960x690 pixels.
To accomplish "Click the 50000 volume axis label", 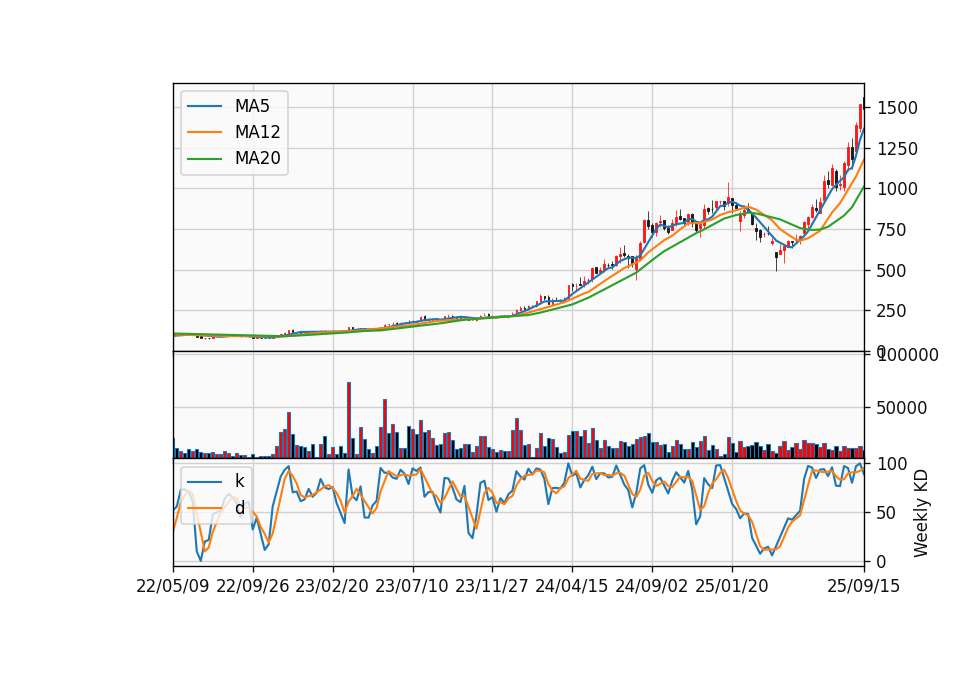I will pos(901,408).
